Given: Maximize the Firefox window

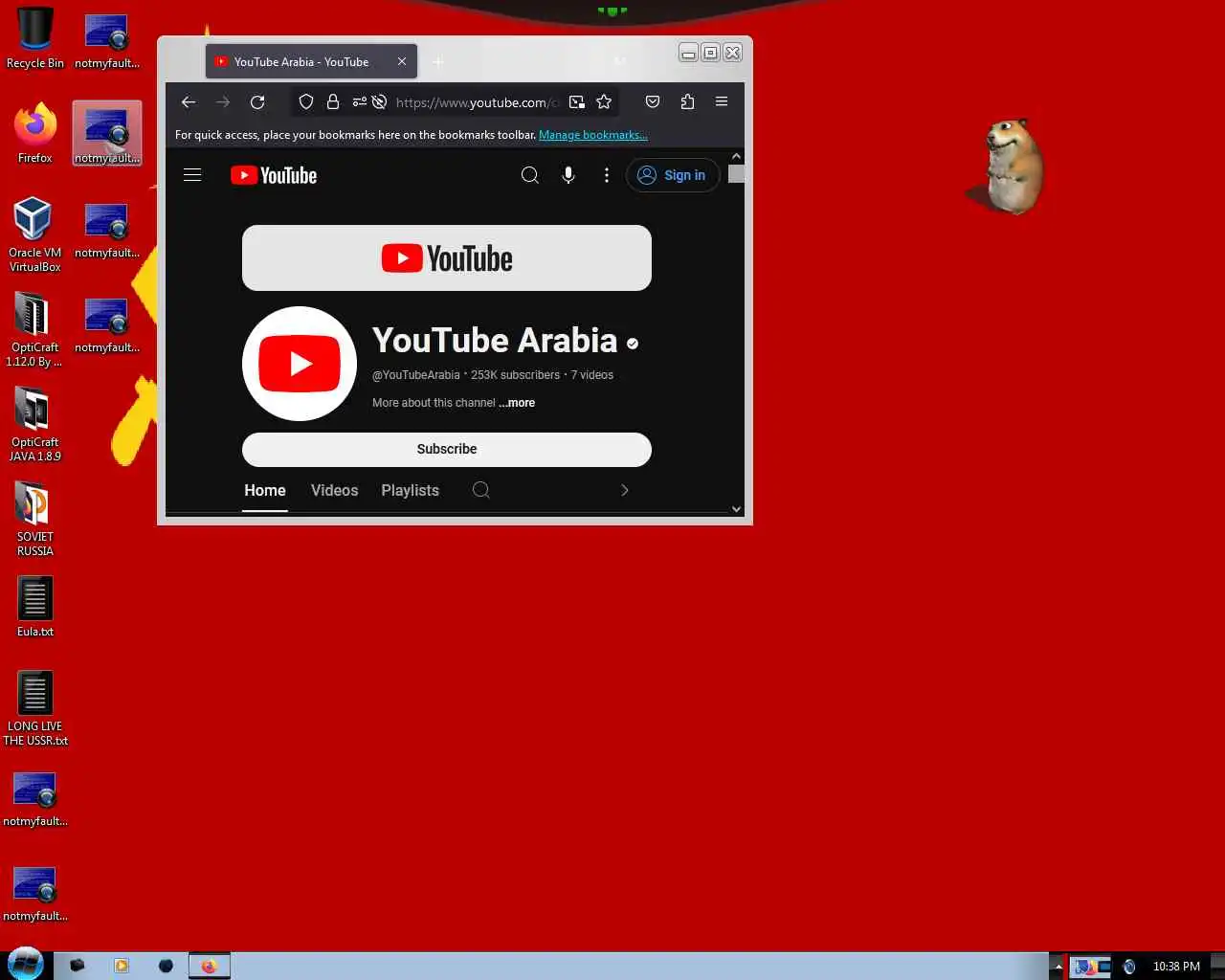Looking at the screenshot, I should (x=710, y=53).
